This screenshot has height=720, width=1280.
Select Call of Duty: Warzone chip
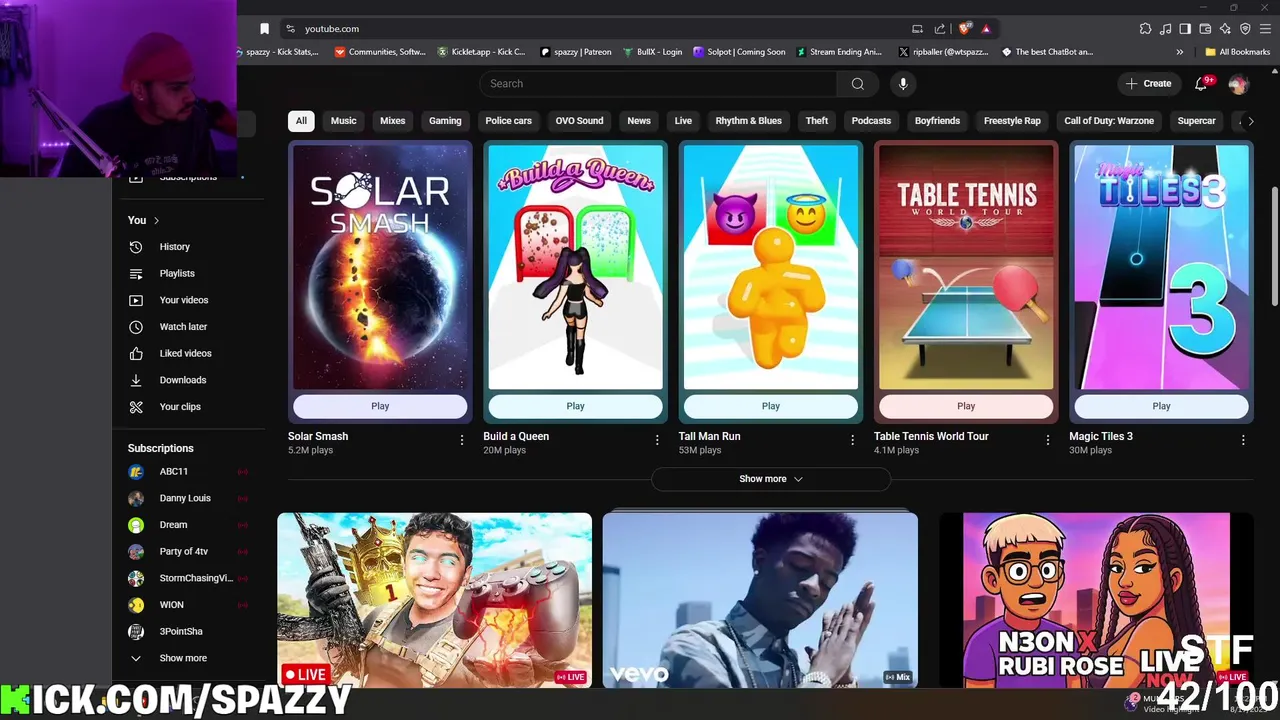[x=1108, y=121]
